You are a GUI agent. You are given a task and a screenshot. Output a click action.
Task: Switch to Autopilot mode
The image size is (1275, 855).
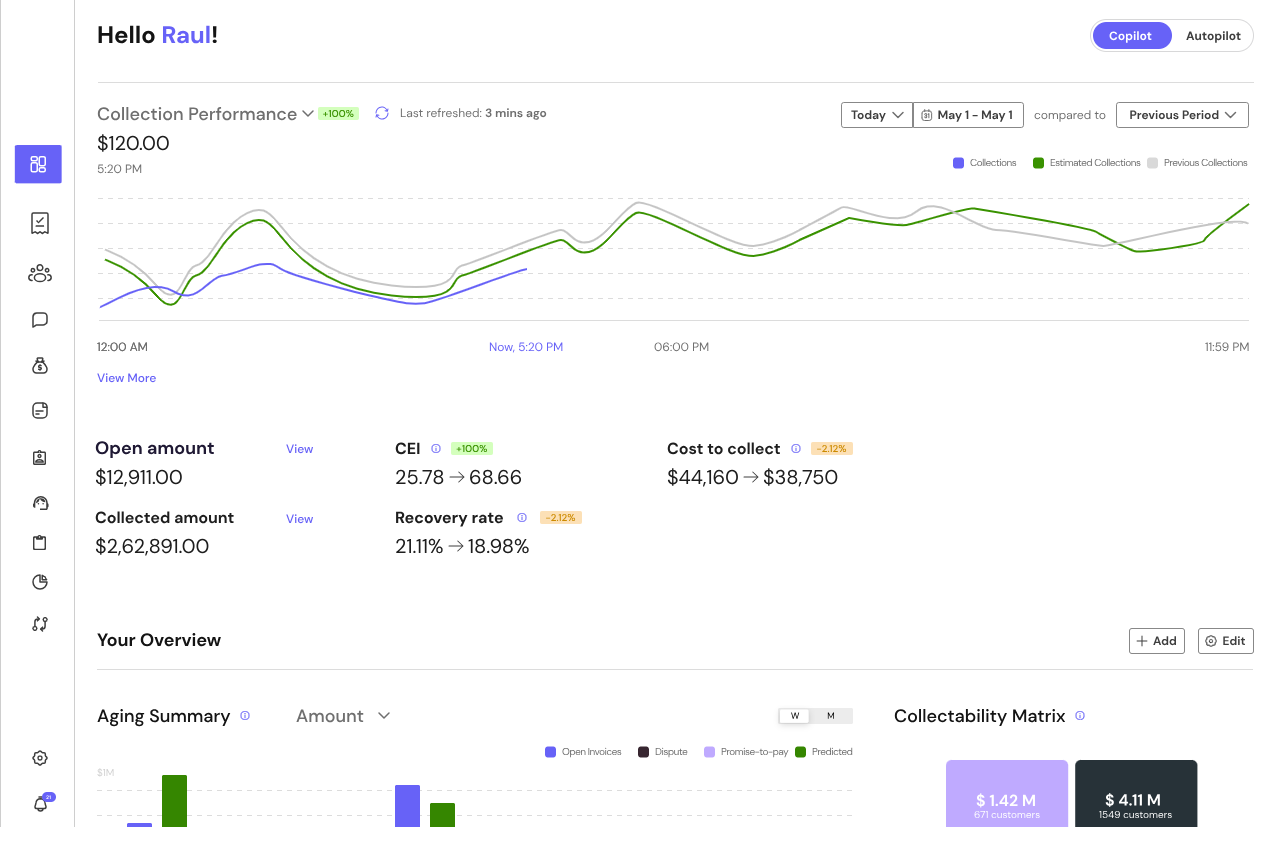tap(1212, 35)
